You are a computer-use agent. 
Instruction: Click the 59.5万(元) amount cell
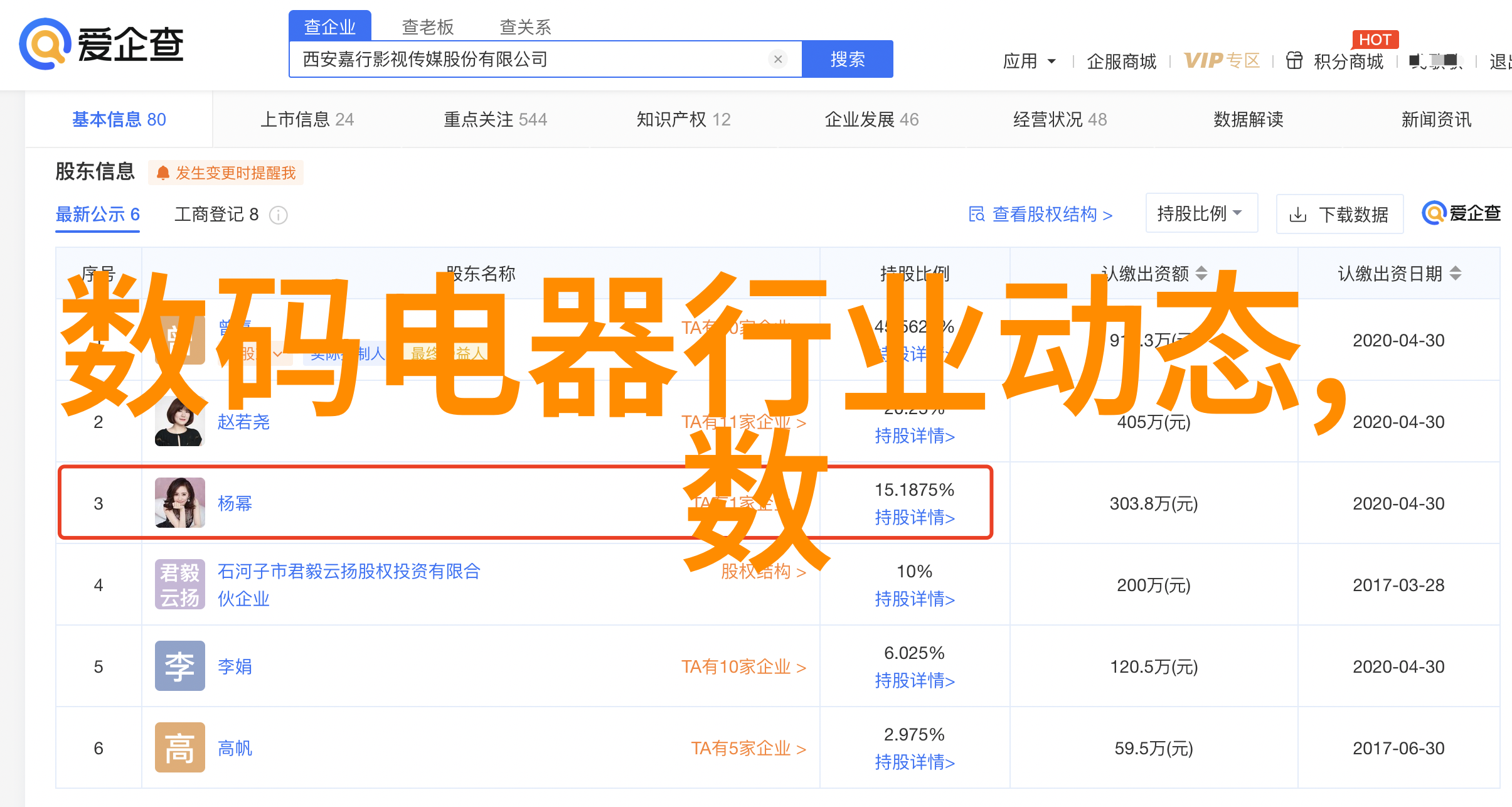(x=1154, y=748)
